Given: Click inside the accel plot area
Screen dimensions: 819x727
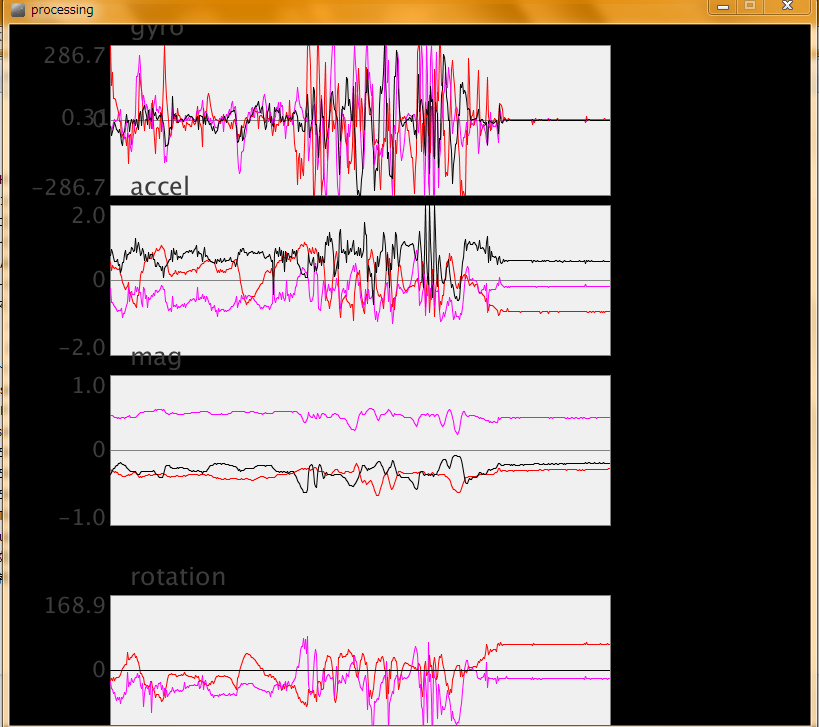Looking at the screenshot, I should 360,280.
